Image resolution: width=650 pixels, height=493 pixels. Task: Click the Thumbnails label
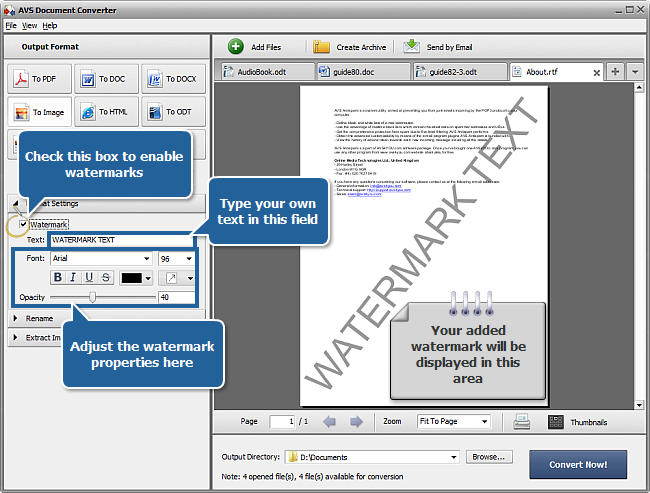(x=589, y=423)
